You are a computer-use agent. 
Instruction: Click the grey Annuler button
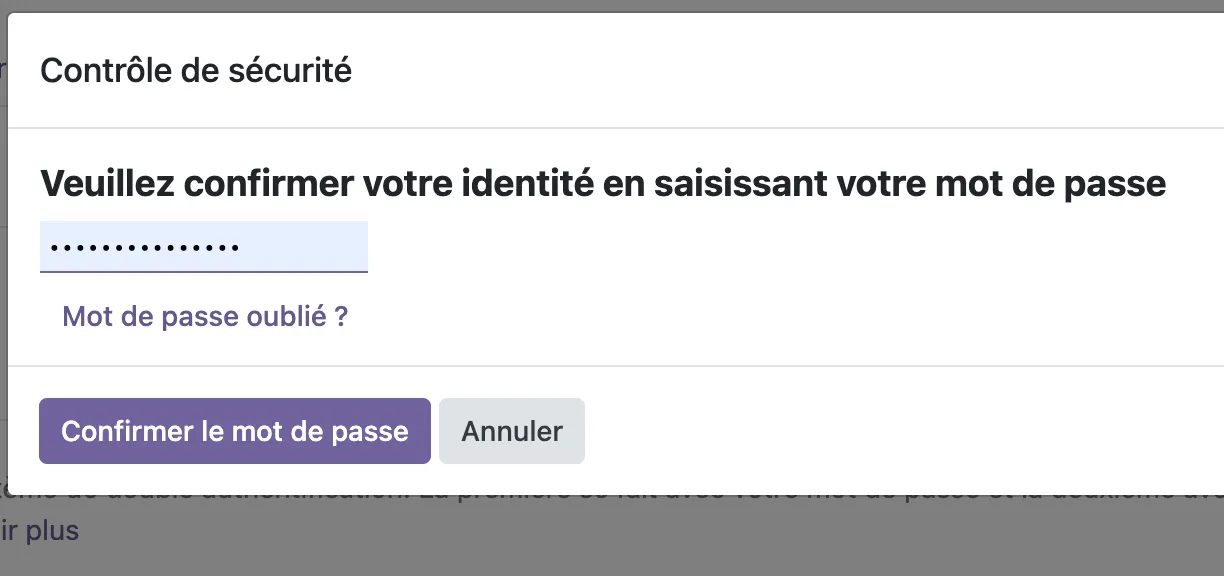[512, 431]
